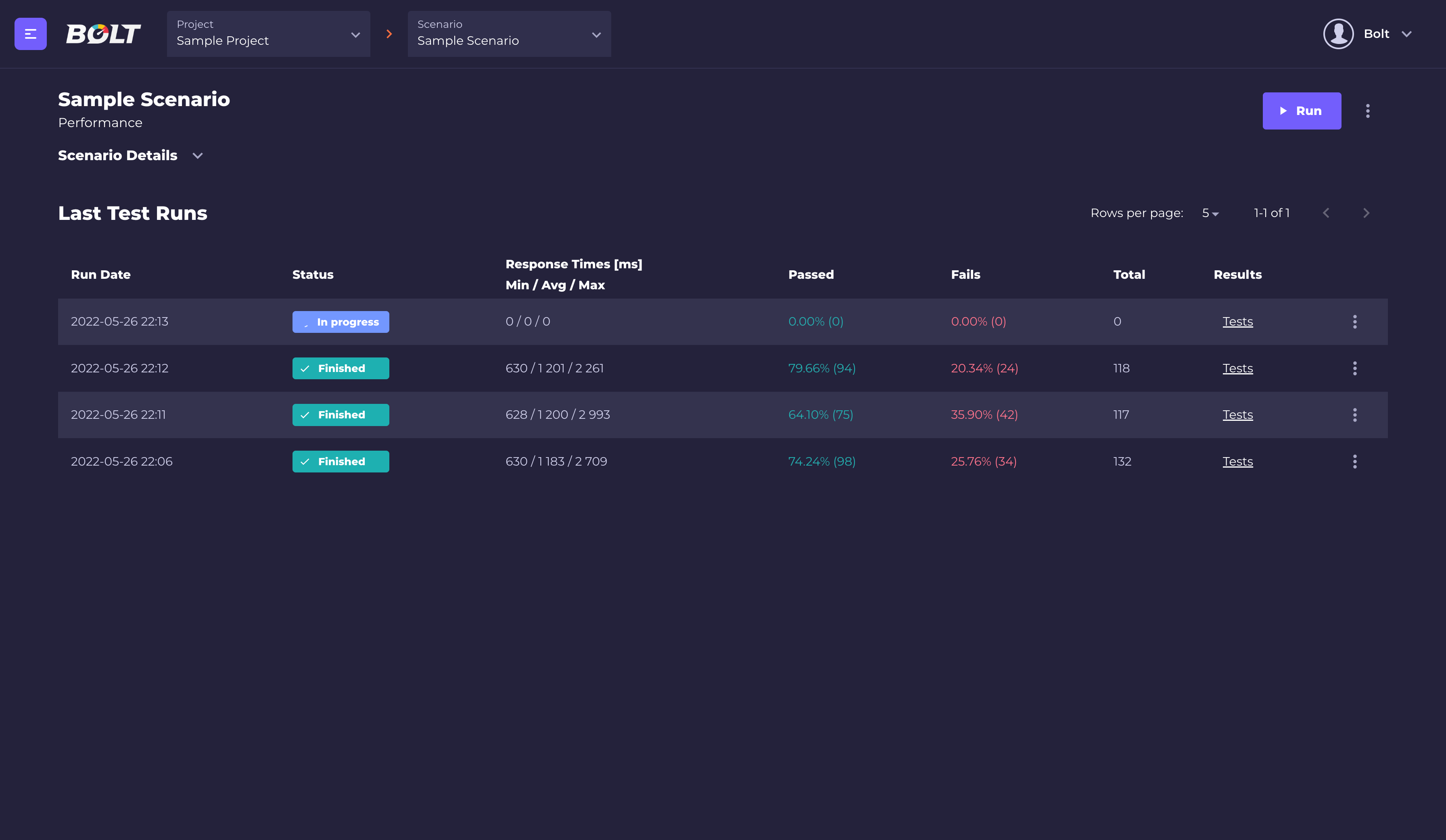The width and height of the screenshot is (1446, 840).
Task: Click Tests link for 22:06 finished run
Action: [x=1238, y=462]
